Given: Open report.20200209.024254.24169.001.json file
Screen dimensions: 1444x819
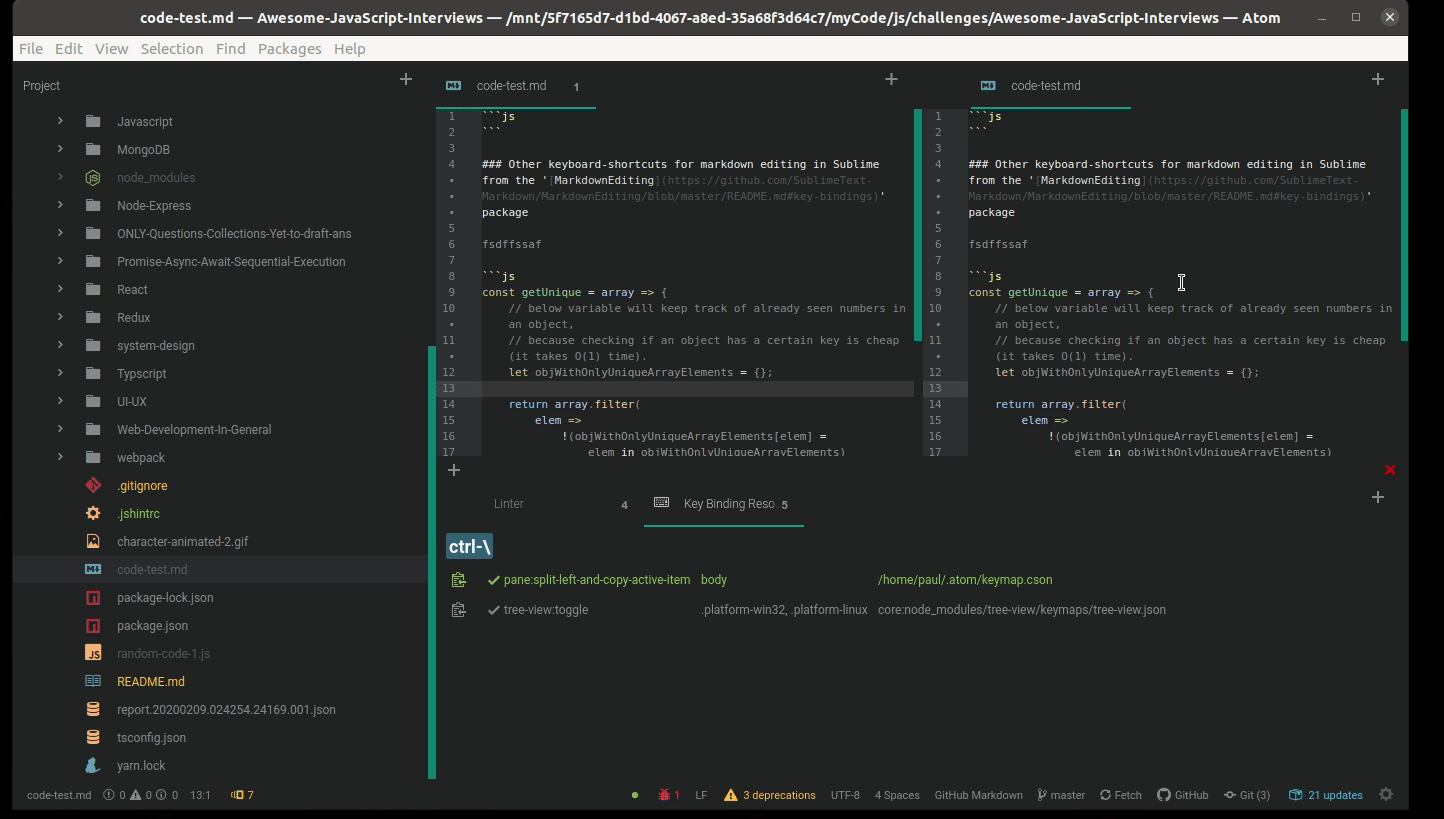Looking at the screenshot, I should pyautogui.click(x=226, y=709).
